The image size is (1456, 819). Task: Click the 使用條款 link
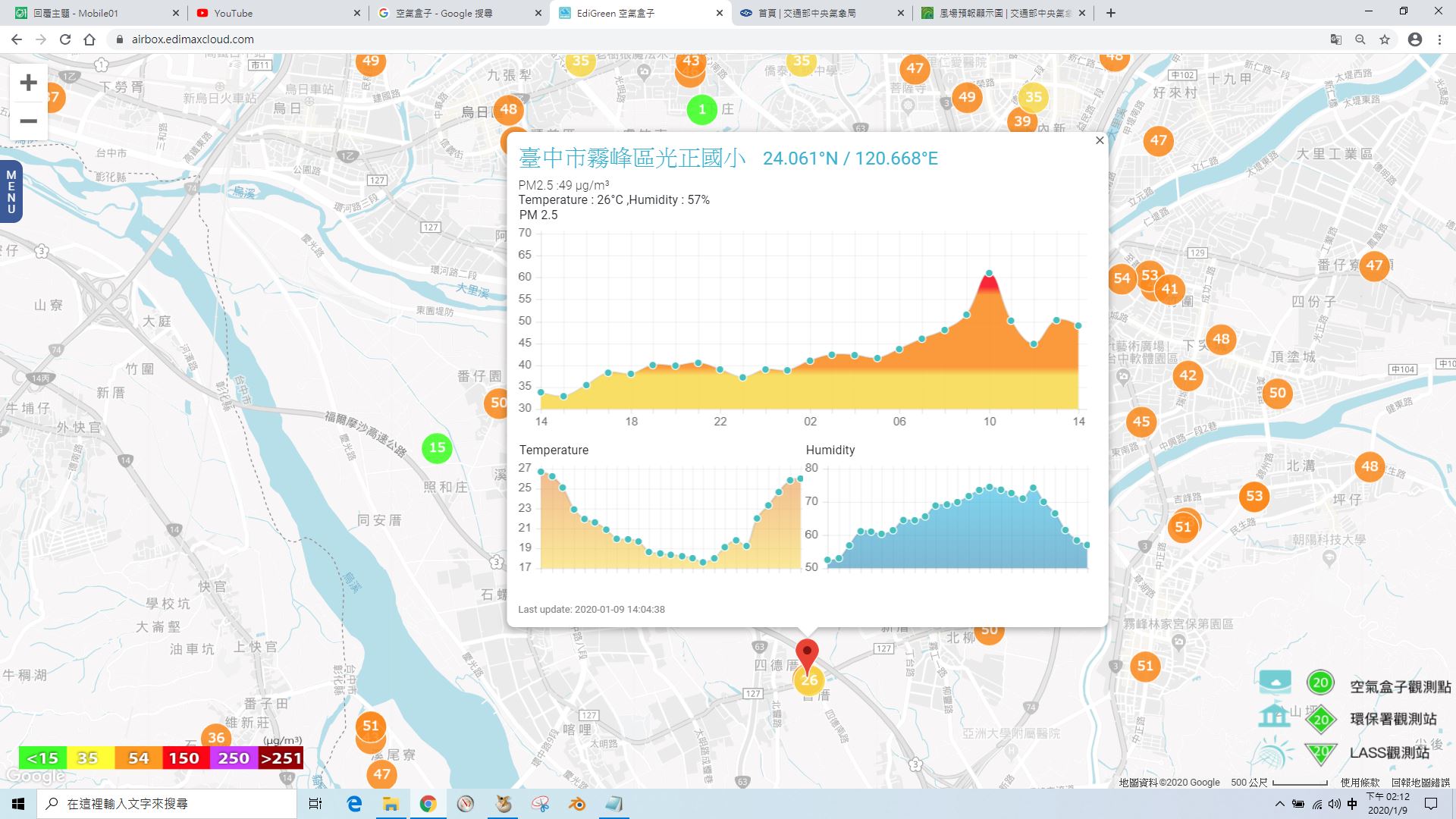pos(1360,783)
